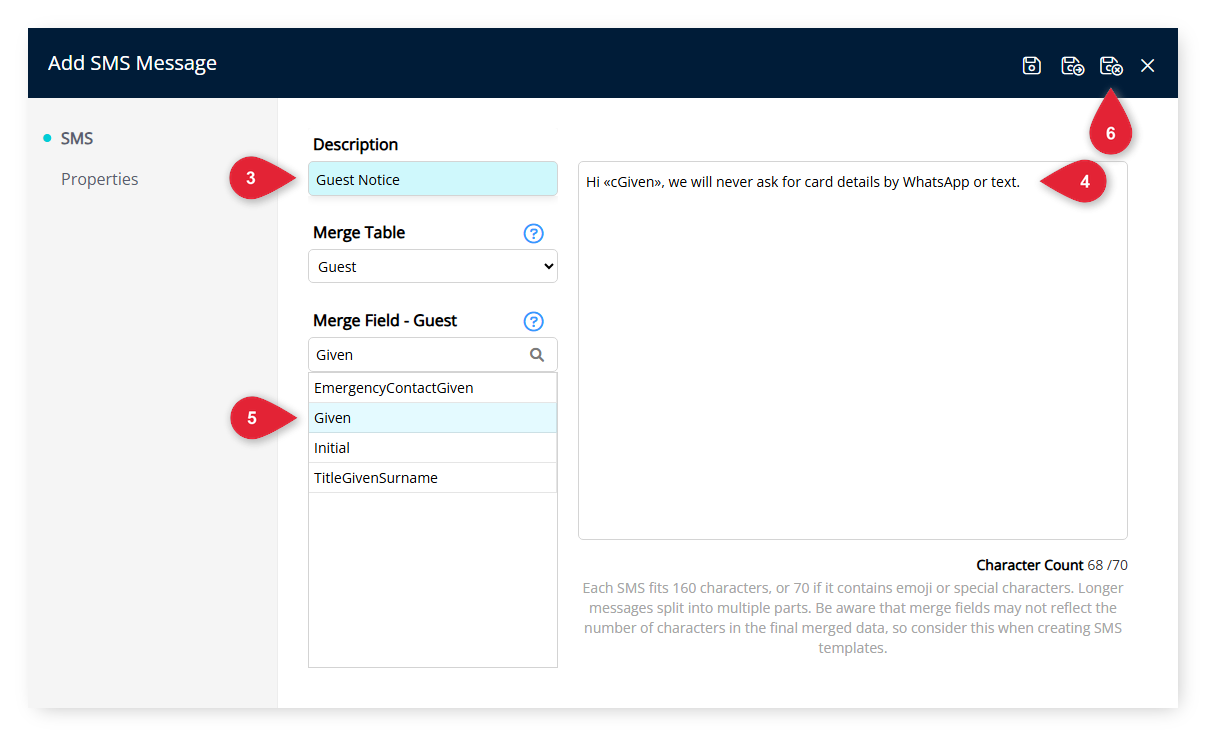The width and height of the screenshot is (1206, 736).
Task: Click the Description field with Guest Notice
Action: pos(433,179)
